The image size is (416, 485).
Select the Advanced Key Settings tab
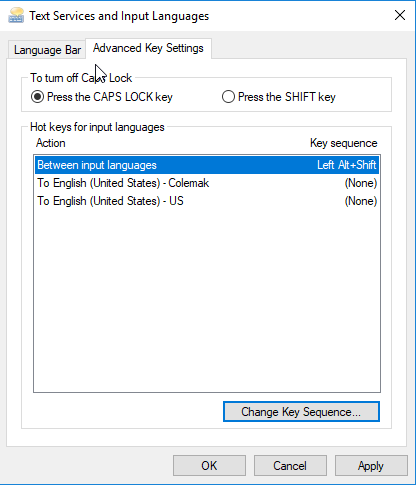[148, 48]
